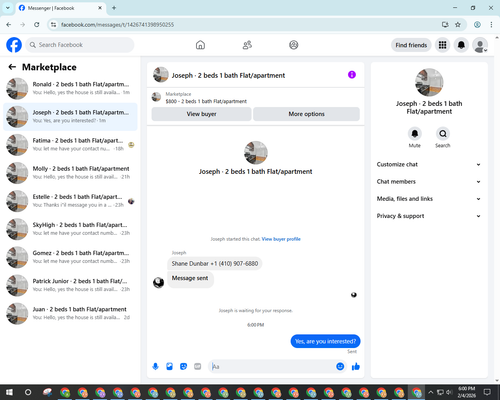Viewport: 500px width, 400px height.
Task: Reload the page with the refresh icon
Action: (37, 25)
